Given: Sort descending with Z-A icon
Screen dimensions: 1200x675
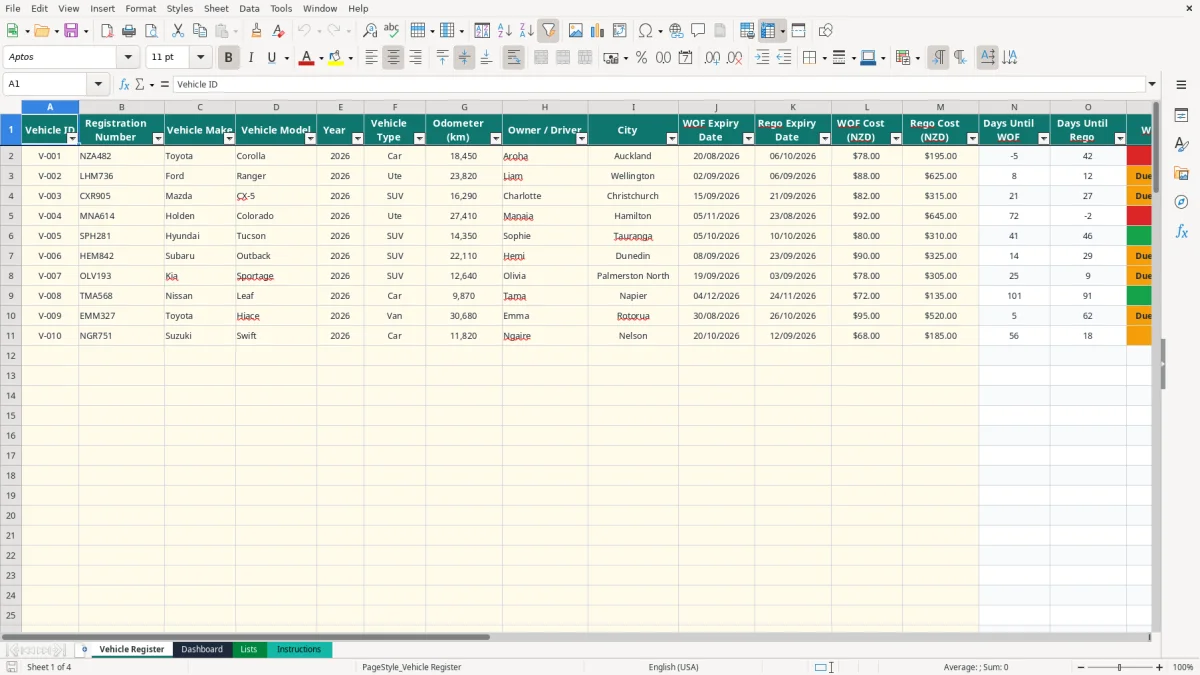Looking at the screenshot, I should click(x=526, y=31).
